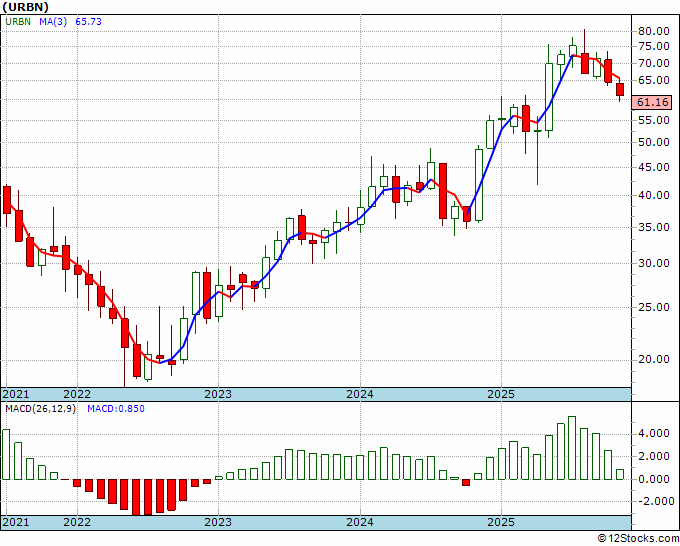Screen dimensions: 680x546
Task: Click 2023 on the price chart timeline
Action: [x=218, y=394]
